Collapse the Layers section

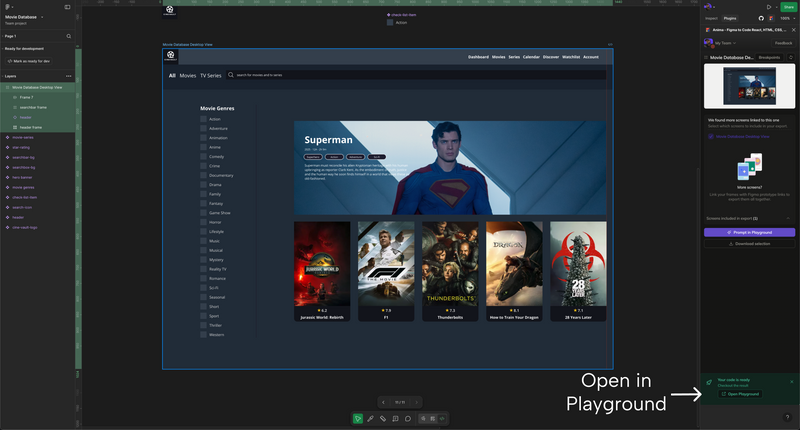(x=2, y=76)
